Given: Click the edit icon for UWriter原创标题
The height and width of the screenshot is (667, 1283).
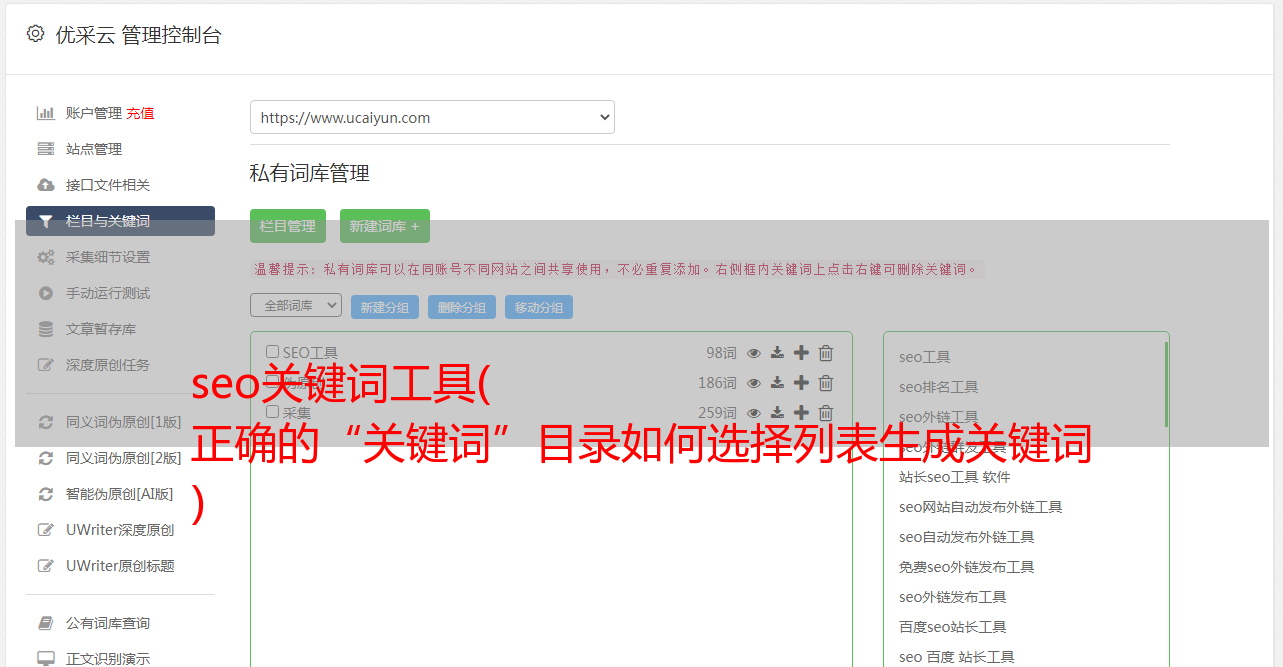Looking at the screenshot, I should 45,566.
